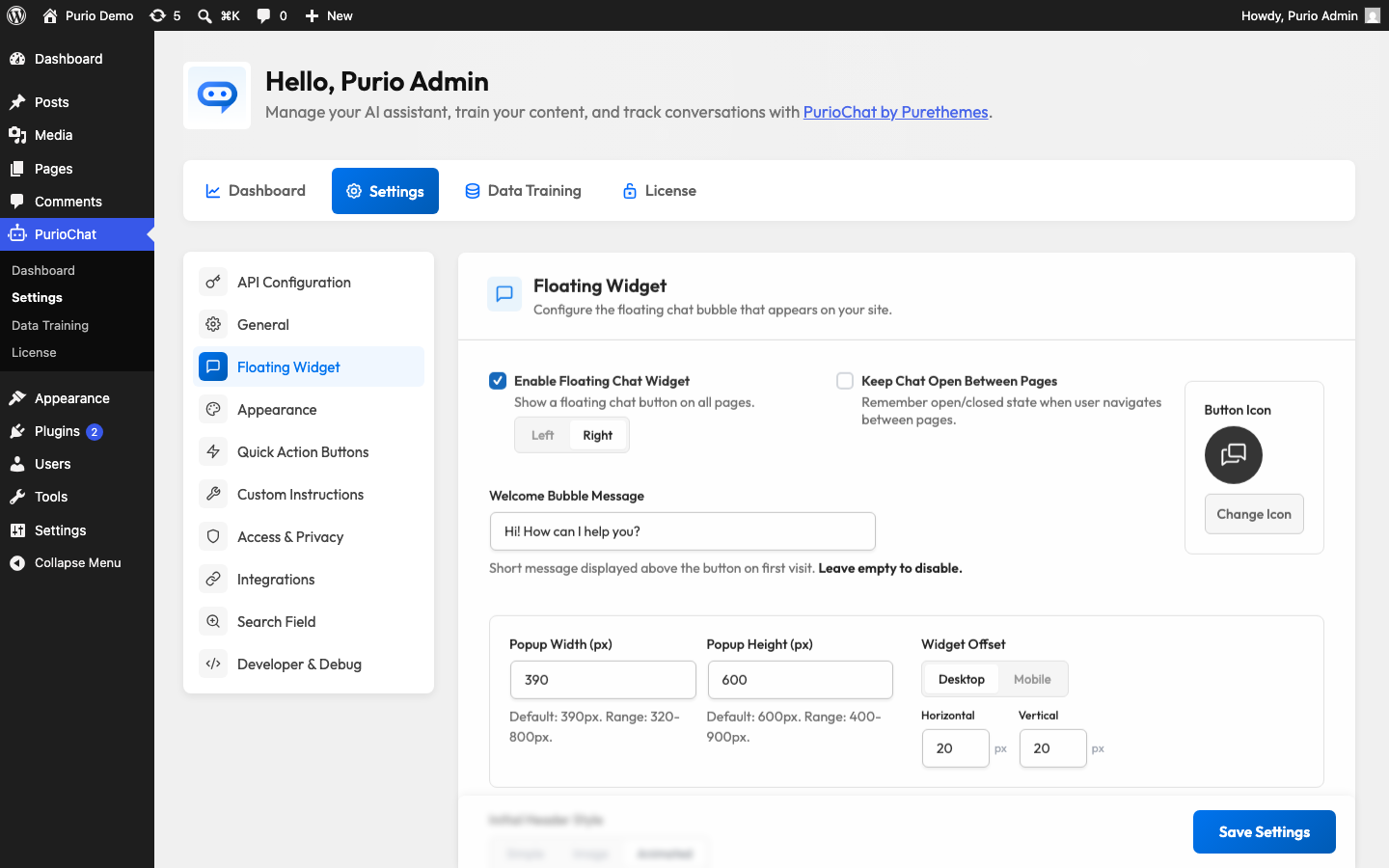Check Keep Chat Open Between Pages

[x=845, y=381]
